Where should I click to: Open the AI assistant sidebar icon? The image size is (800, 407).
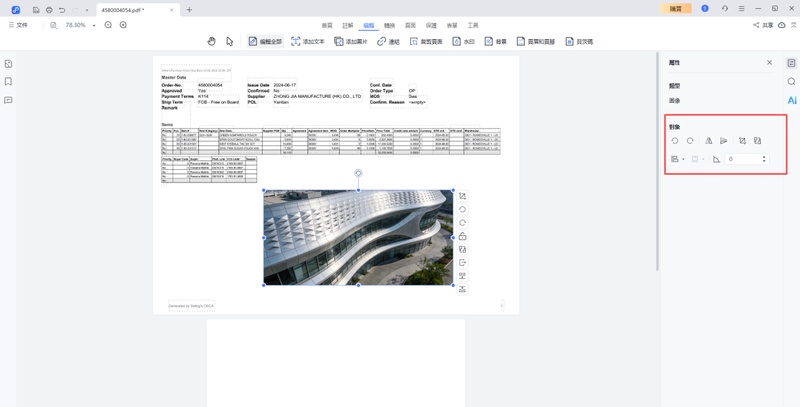(x=791, y=100)
